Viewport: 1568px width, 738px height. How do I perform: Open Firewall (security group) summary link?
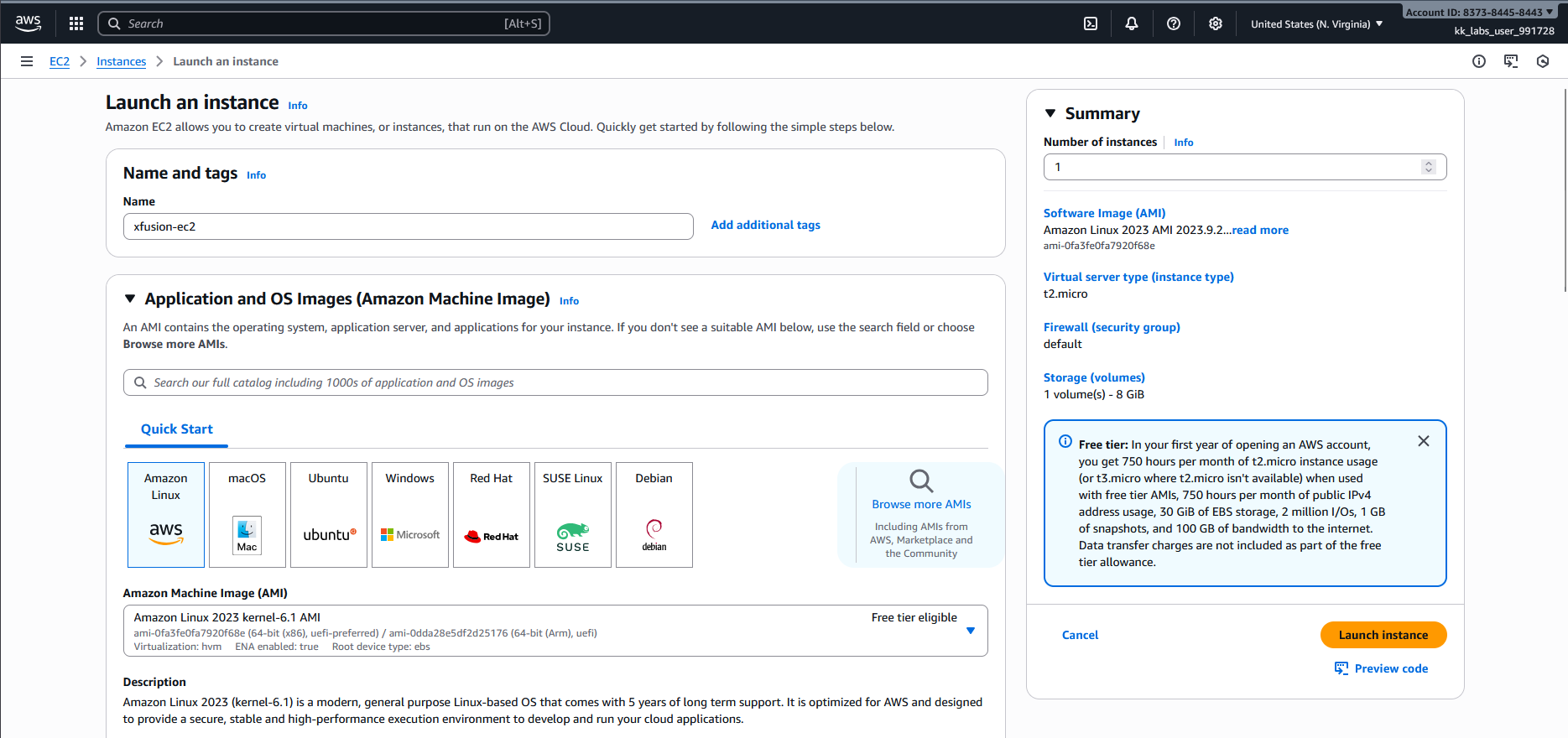(1112, 327)
